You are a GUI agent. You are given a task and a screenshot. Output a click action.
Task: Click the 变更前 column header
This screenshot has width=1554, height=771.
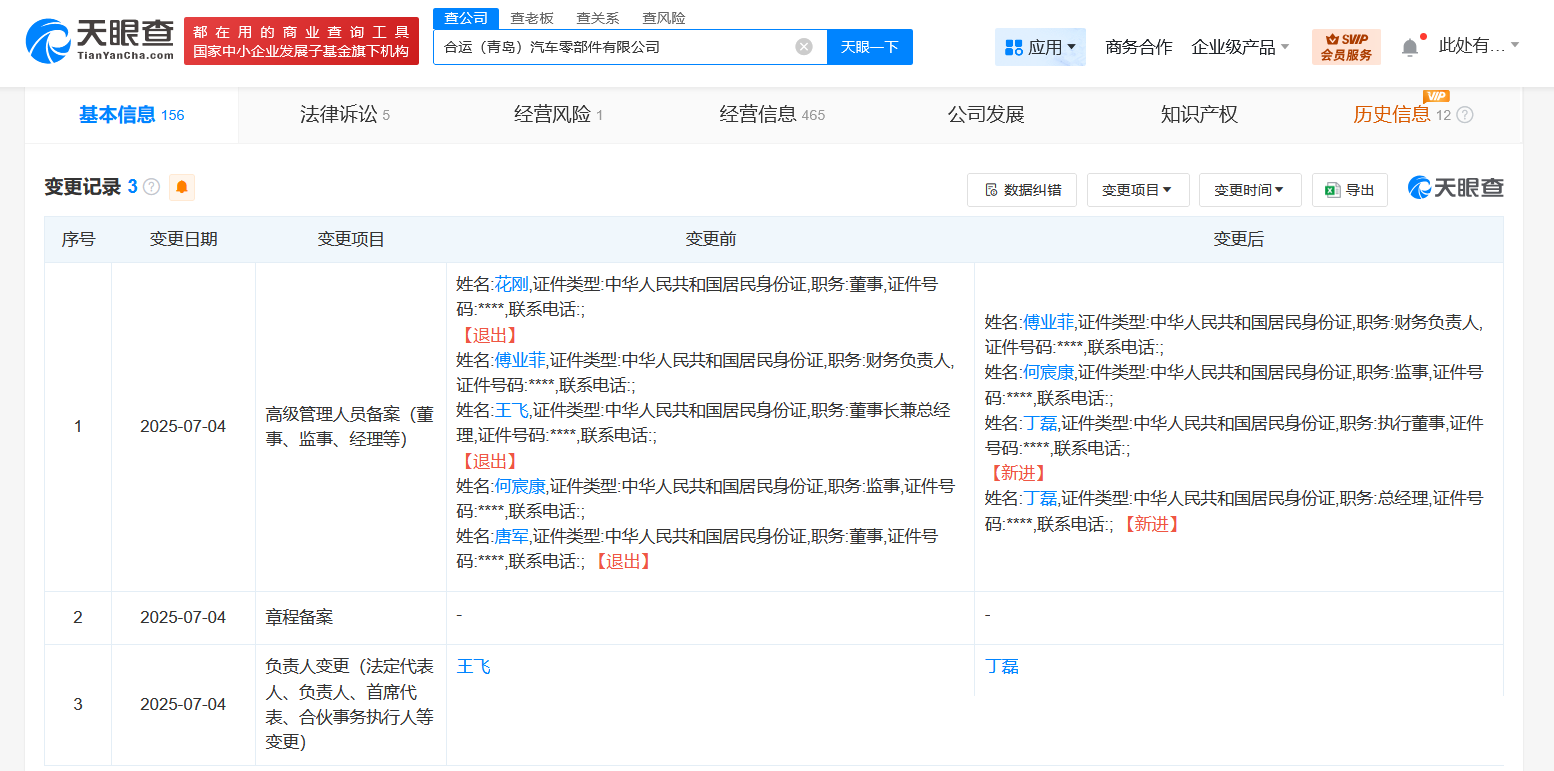[x=711, y=240]
